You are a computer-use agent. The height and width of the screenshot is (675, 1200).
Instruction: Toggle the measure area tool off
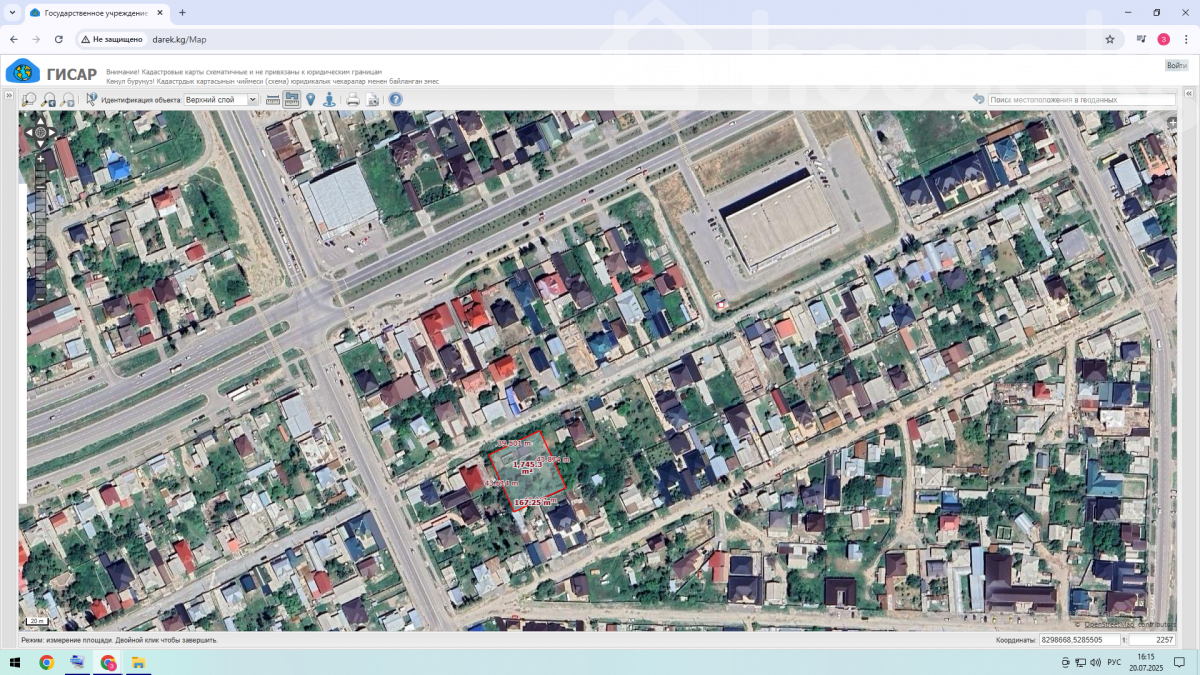tap(291, 100)
